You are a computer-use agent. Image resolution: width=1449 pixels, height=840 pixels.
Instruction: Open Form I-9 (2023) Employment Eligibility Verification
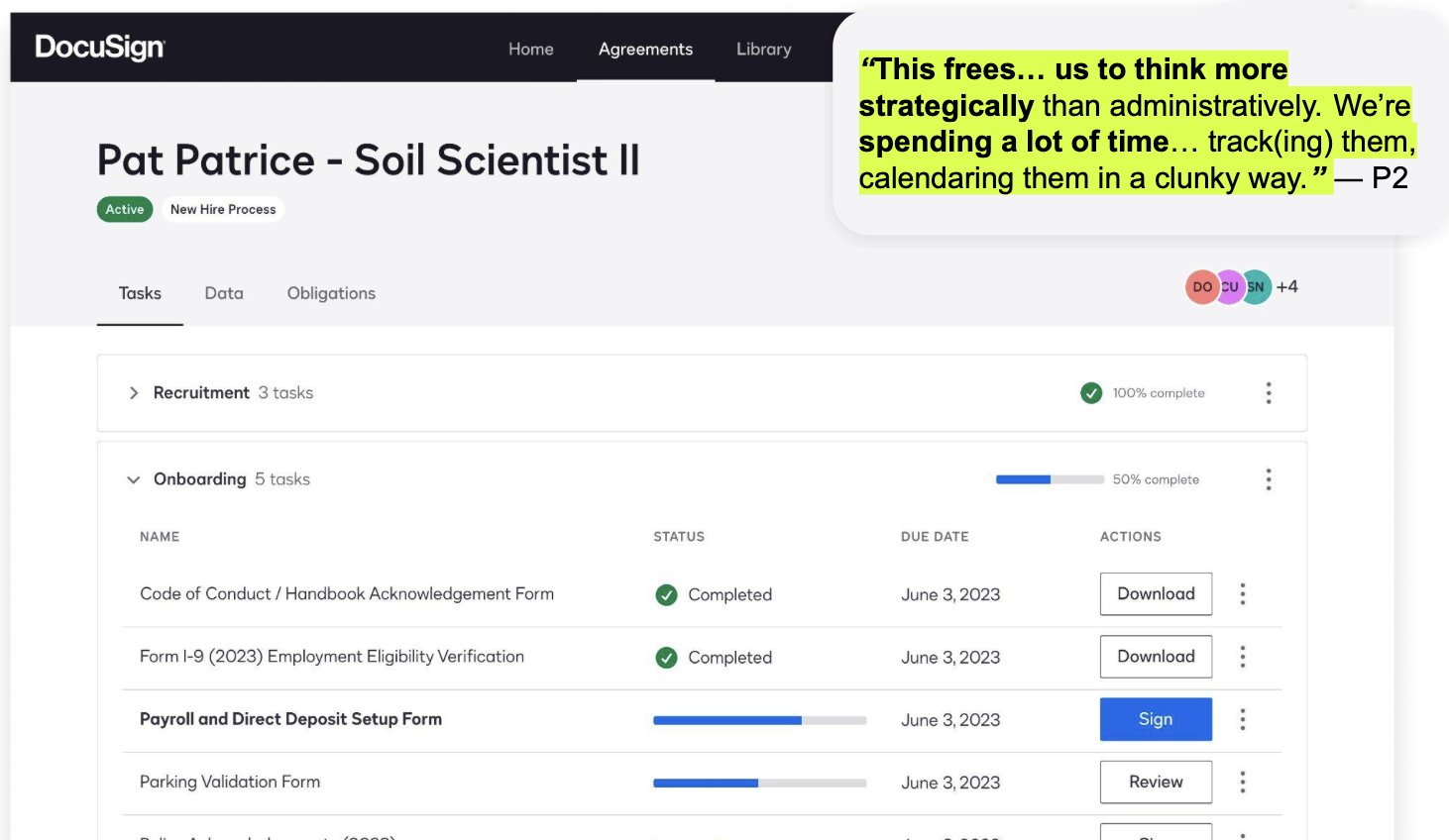[x=332, y=657]
